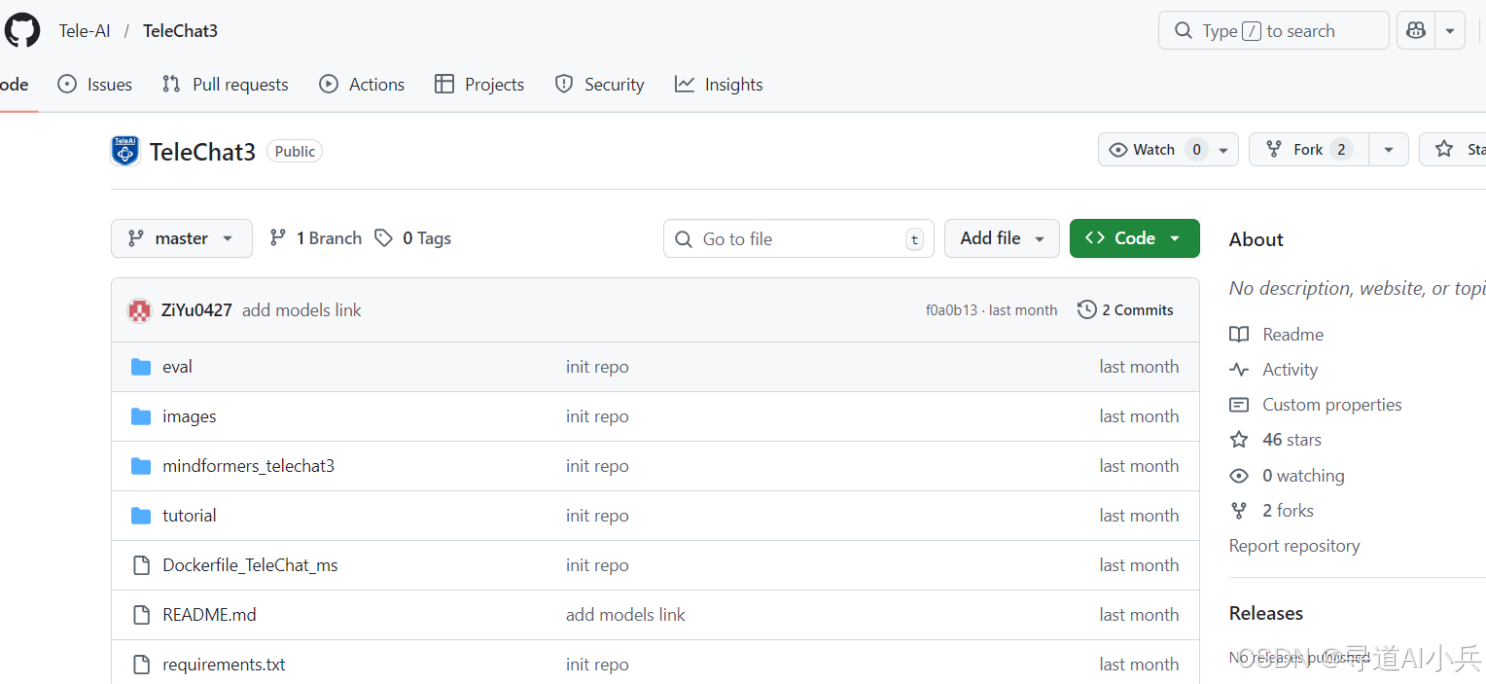Click the Fork button
The width and height of the screenshot is (1486, 684).
tap(1308, 150)
